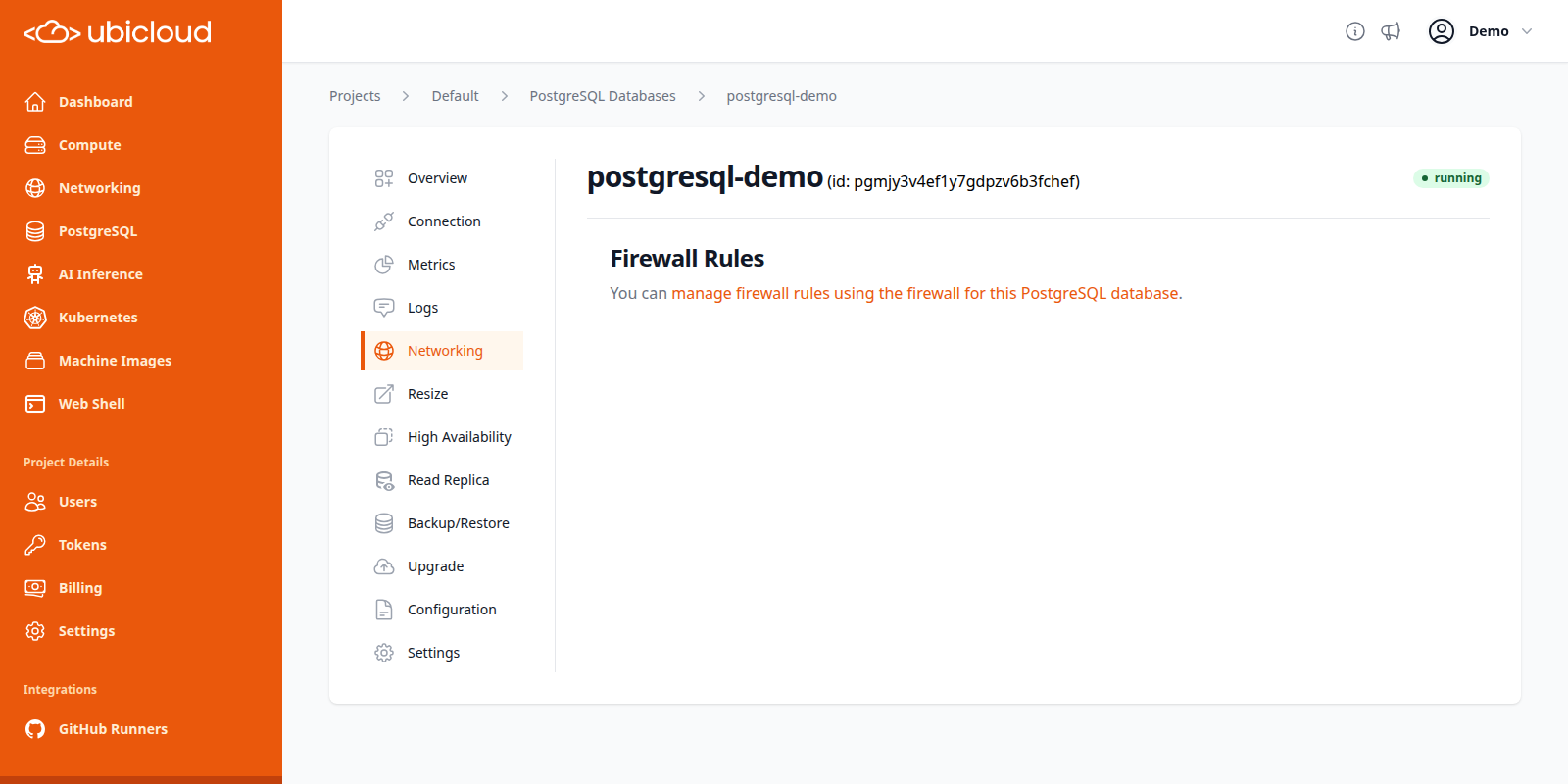Click the Resize arrow icon
Screen dimensions: 1568x784
384,394
